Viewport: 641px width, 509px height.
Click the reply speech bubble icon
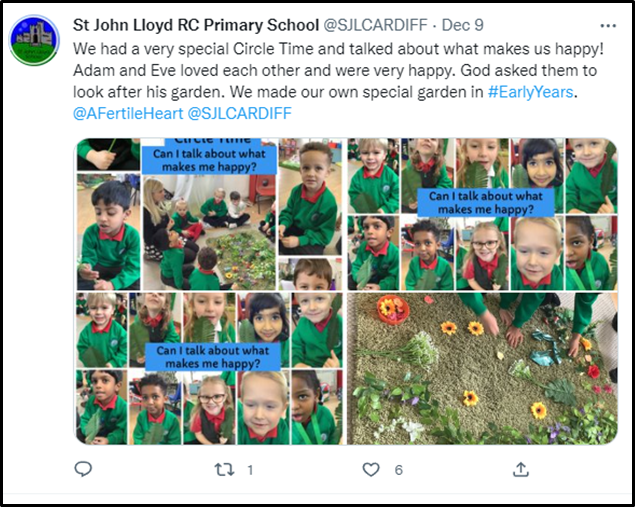click(83, 469)
